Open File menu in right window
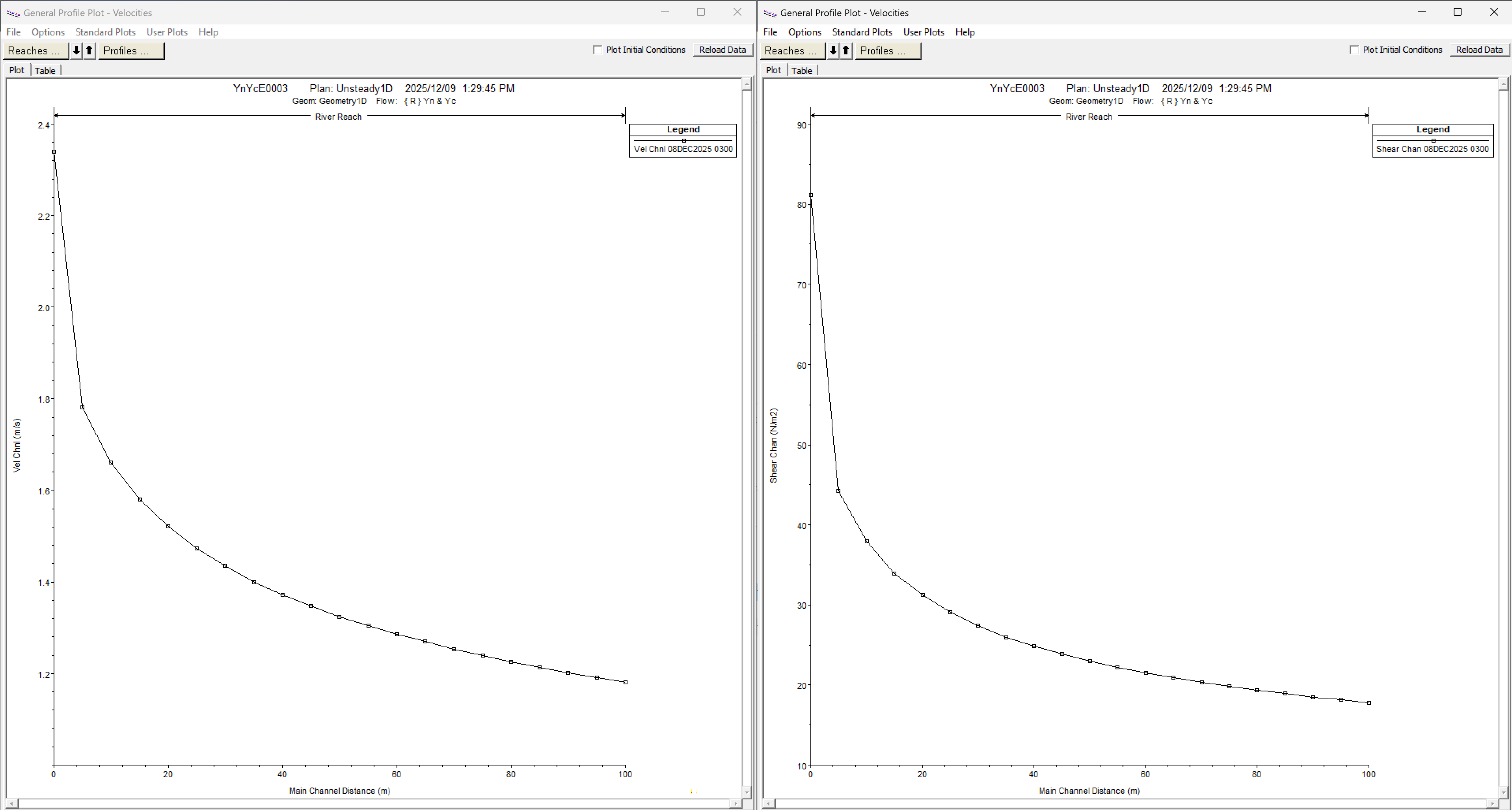The height and width of the screenshot is (810, 1512). (x=770, y=32)
